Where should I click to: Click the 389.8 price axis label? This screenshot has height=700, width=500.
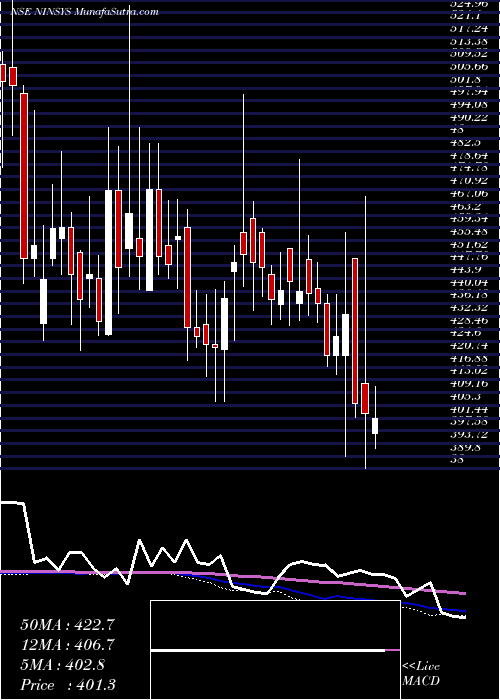point(465,447)
